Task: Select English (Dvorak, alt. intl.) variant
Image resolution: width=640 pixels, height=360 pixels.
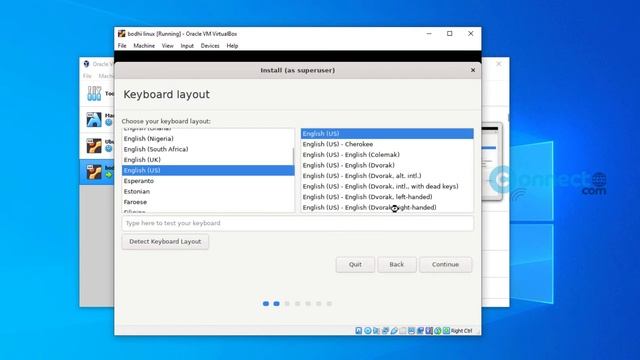Action: pyautogui.click(x=387, y=176)
